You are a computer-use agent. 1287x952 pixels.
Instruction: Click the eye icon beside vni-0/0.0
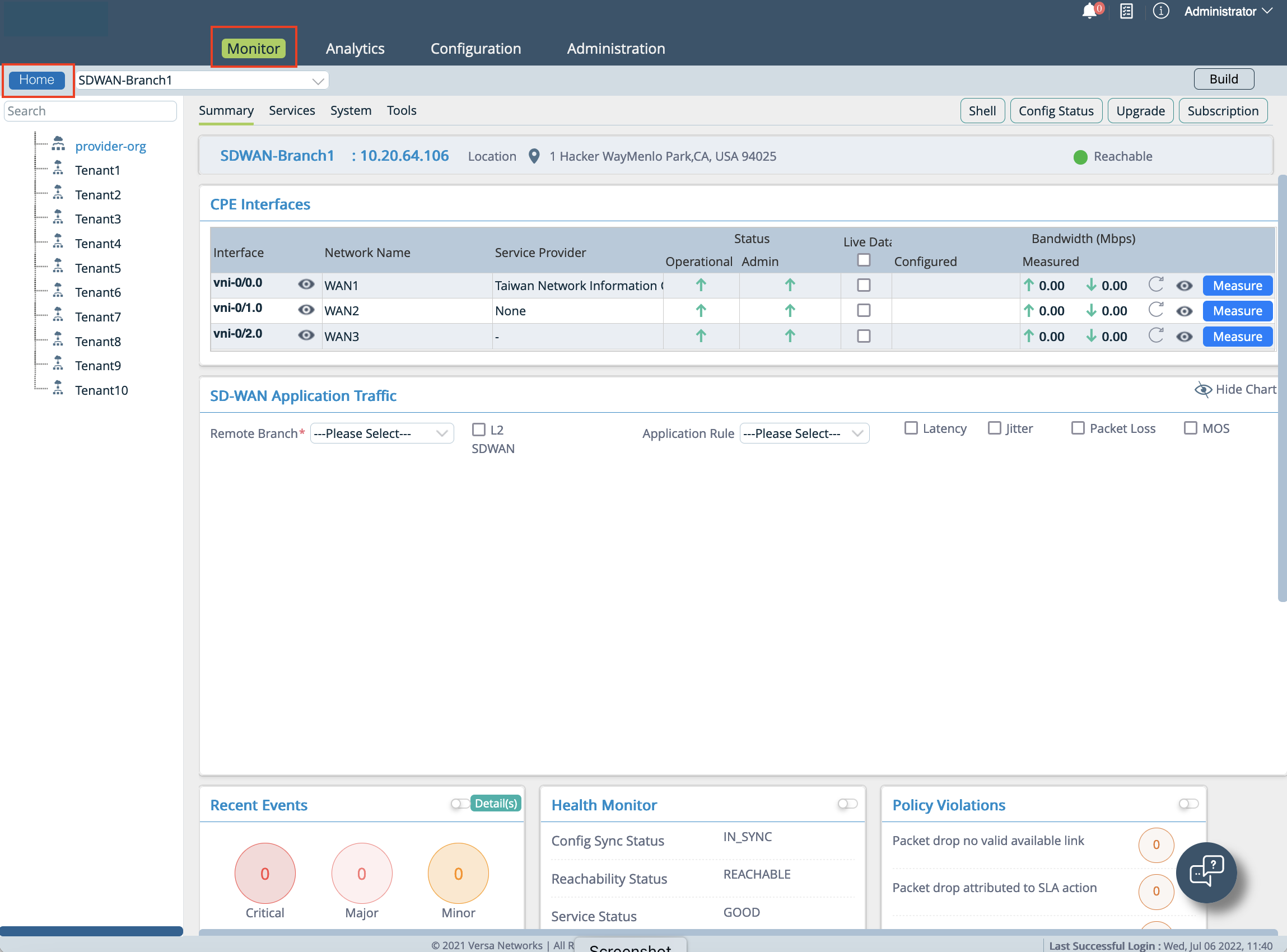(x=306, y=284)
